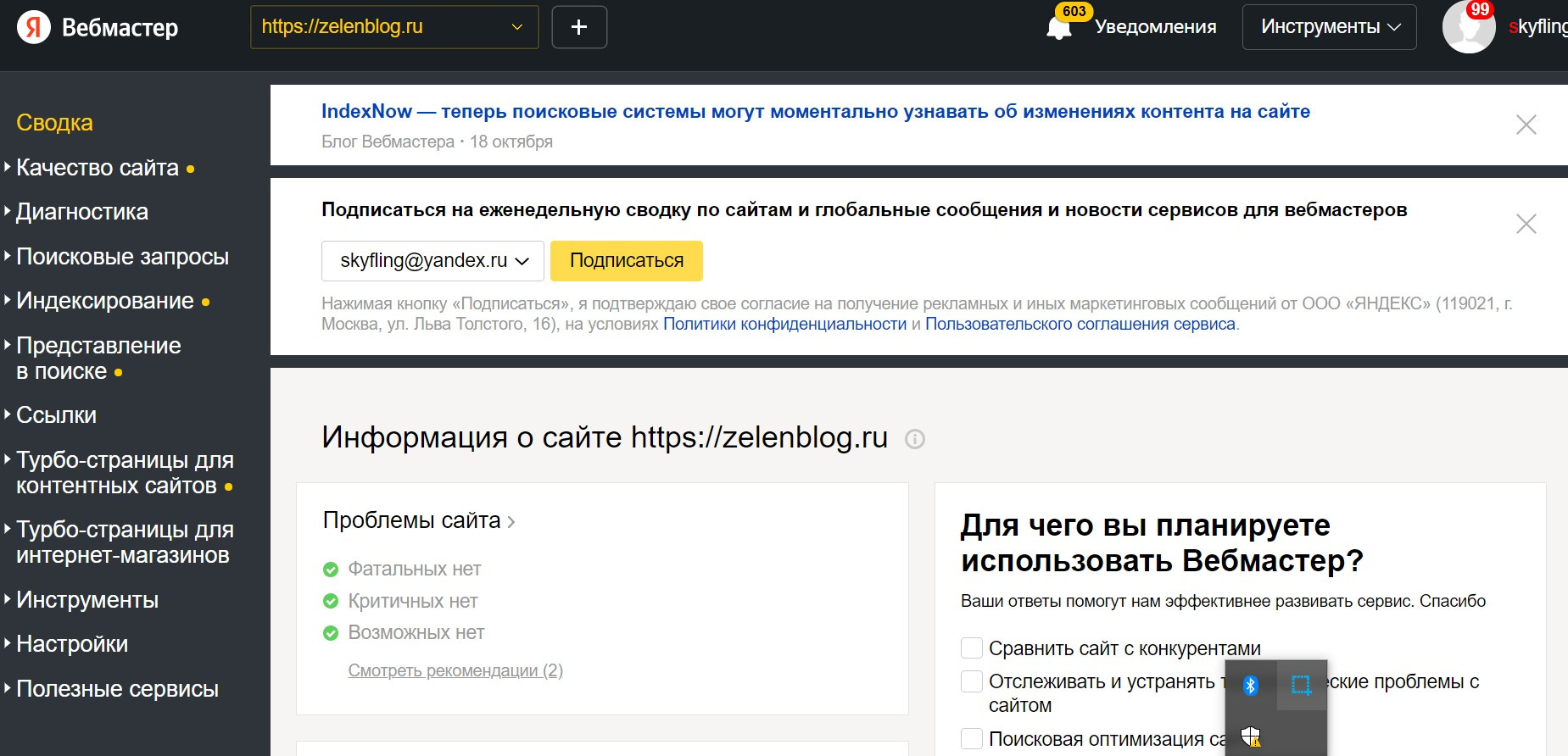Expand Ссылки sidebar section

56,415
